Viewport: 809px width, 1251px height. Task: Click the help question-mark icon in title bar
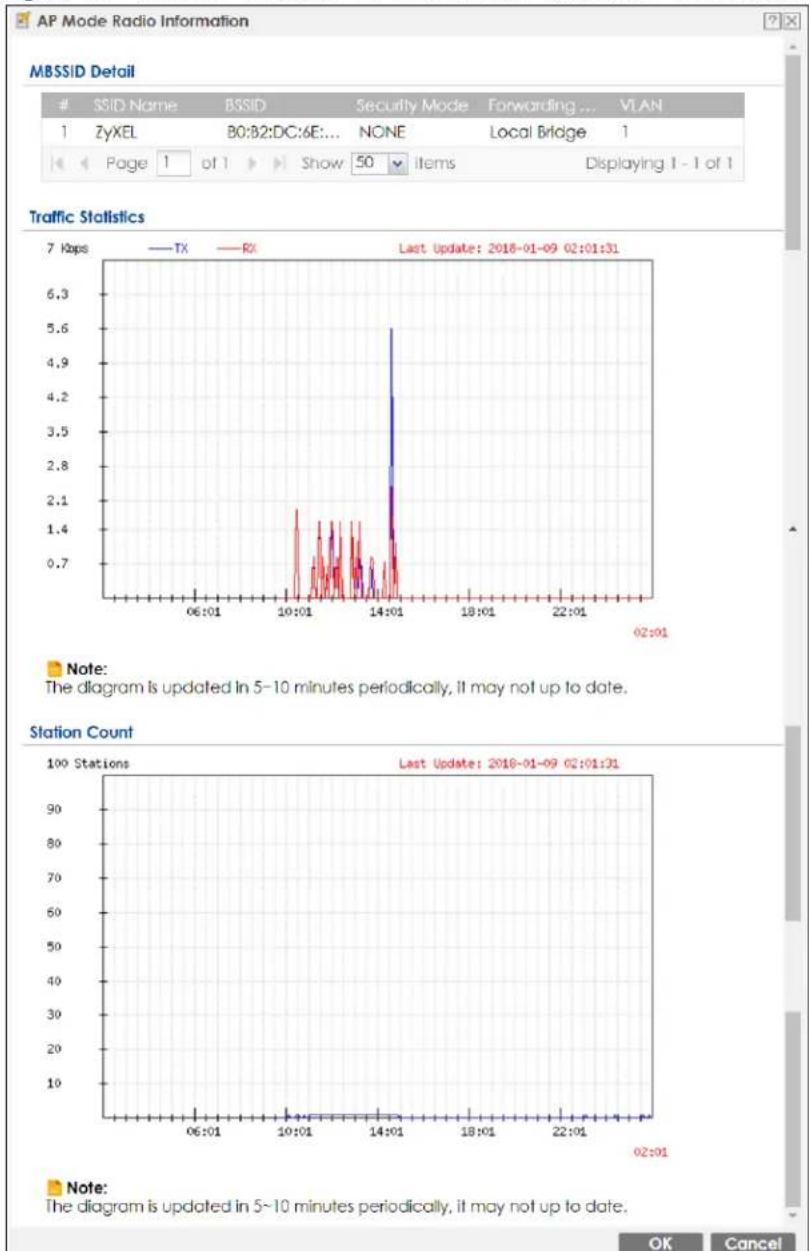pyautogui.click(x=770, y=22)
